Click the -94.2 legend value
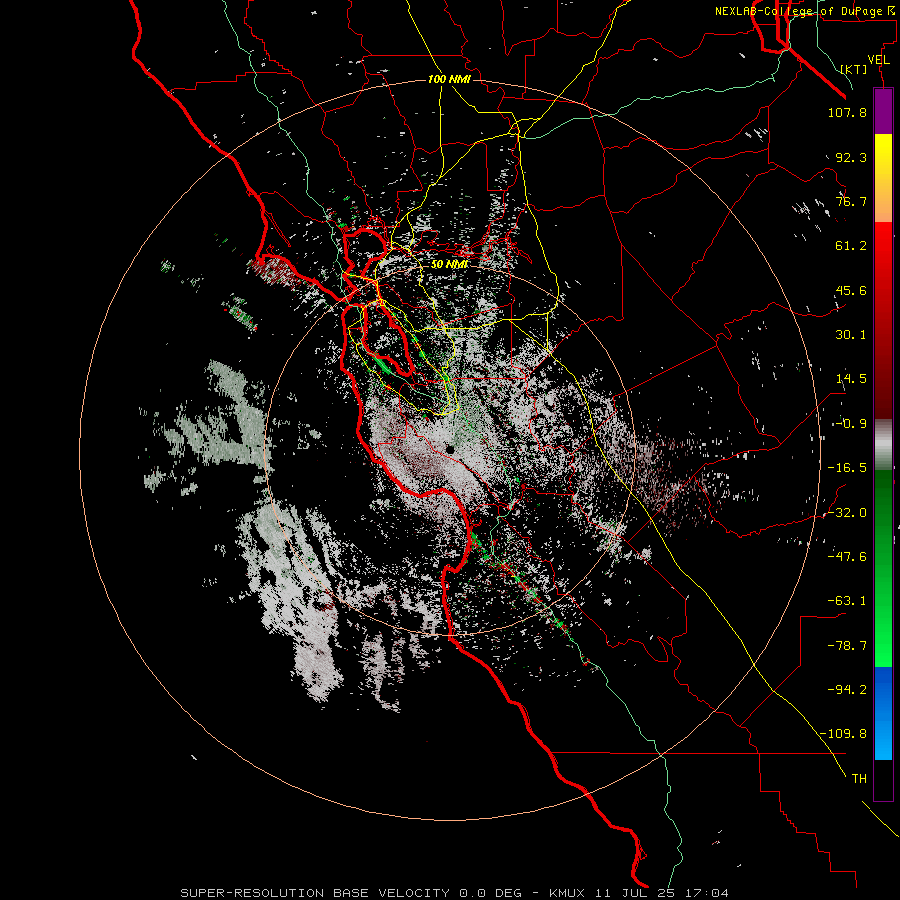Viewport: 900px width, 900px height. pos(847,689)
